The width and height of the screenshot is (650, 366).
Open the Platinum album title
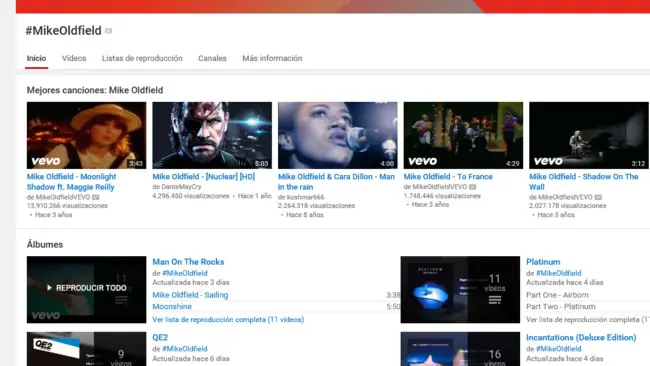tap(543, 262)
